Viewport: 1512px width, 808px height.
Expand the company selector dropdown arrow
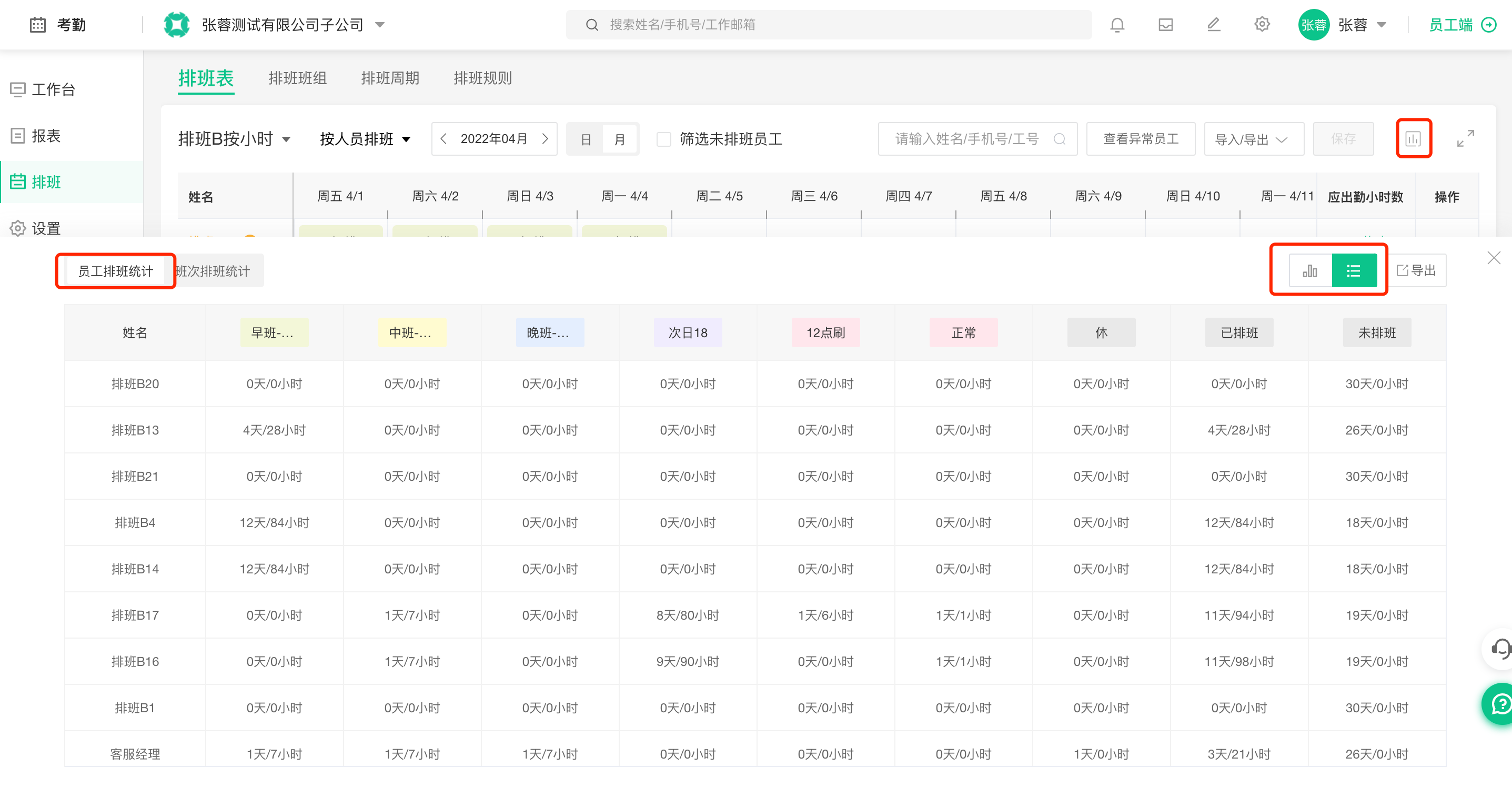coord(379,25)
